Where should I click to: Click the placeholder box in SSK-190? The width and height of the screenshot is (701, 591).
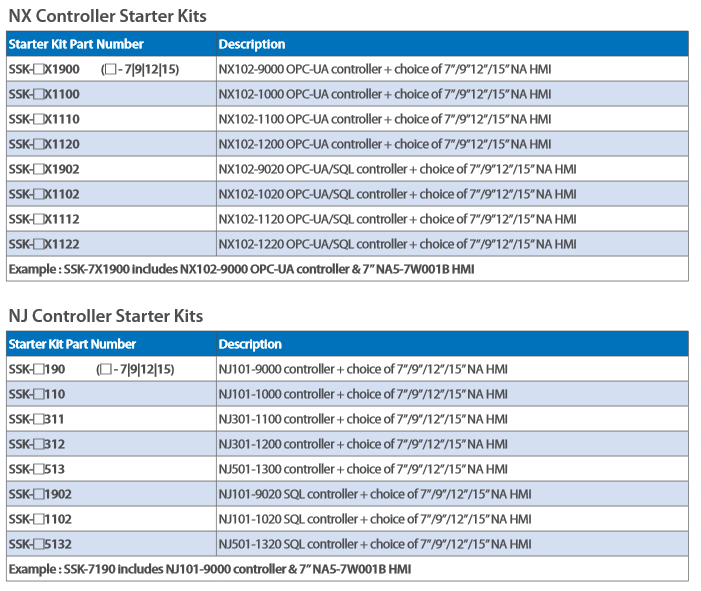coord(39,369)
